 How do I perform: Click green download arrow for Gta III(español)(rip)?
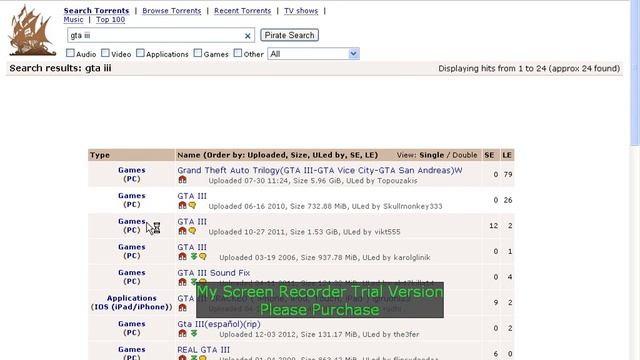(193, 333)
